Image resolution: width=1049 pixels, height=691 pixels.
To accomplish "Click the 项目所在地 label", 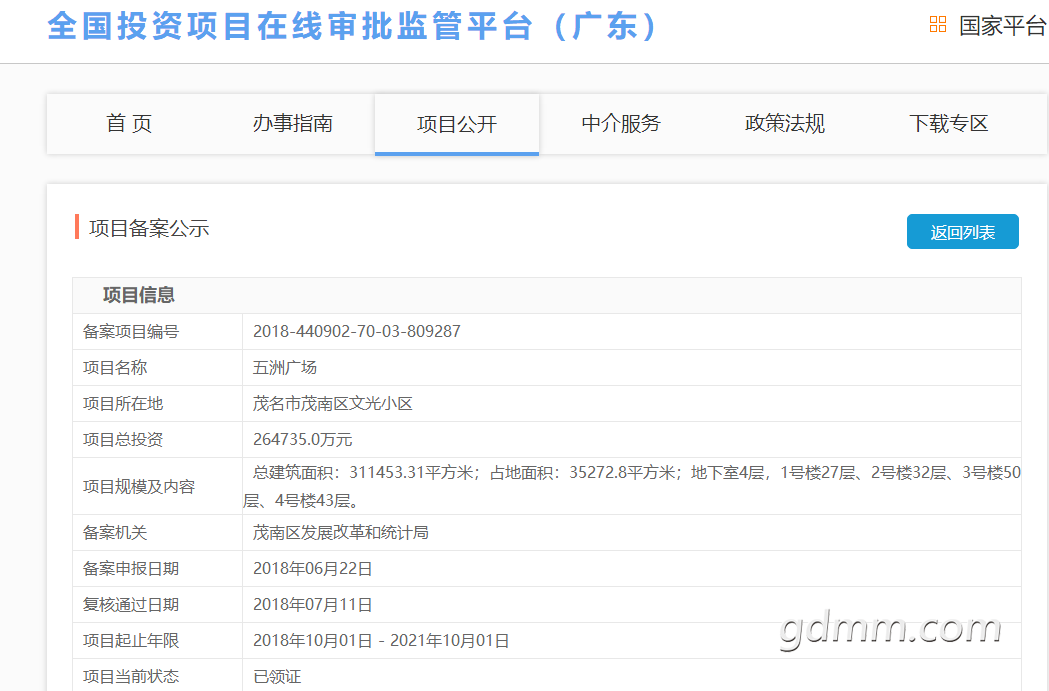I will click(122, 403).
